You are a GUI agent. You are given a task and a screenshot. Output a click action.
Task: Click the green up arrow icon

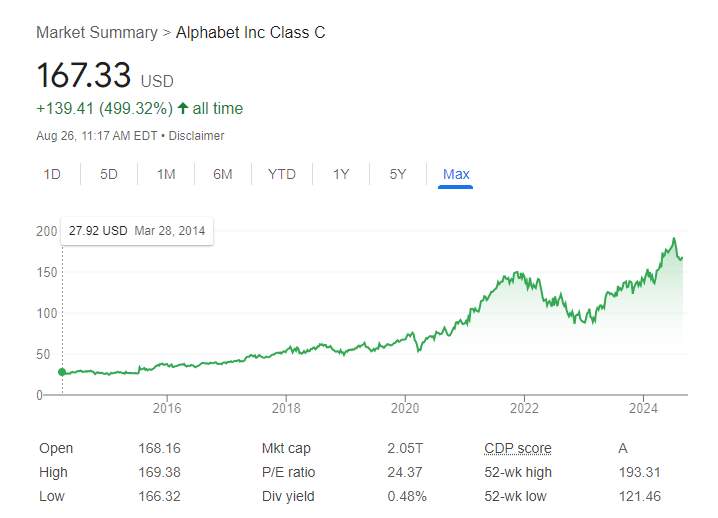[183, 108]
